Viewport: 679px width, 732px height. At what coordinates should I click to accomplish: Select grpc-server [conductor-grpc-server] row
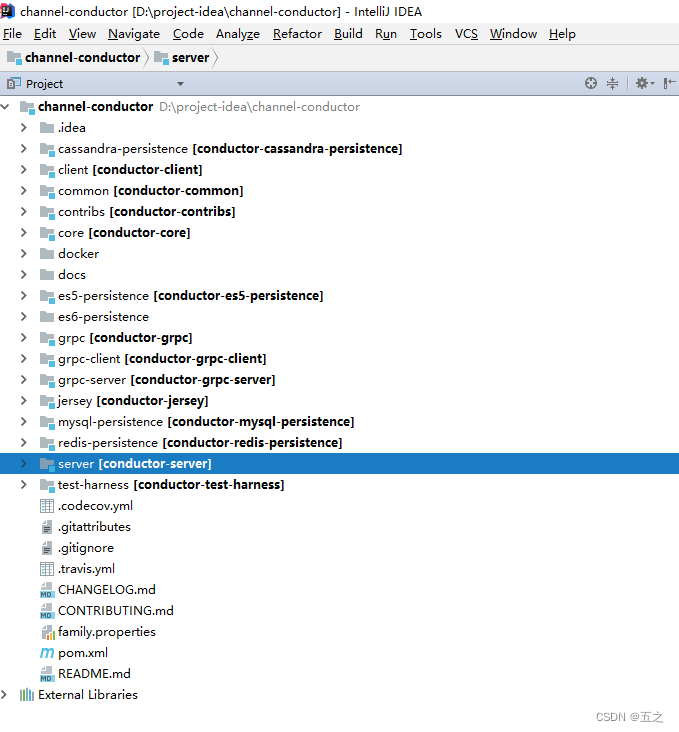(x=340, y=380)
